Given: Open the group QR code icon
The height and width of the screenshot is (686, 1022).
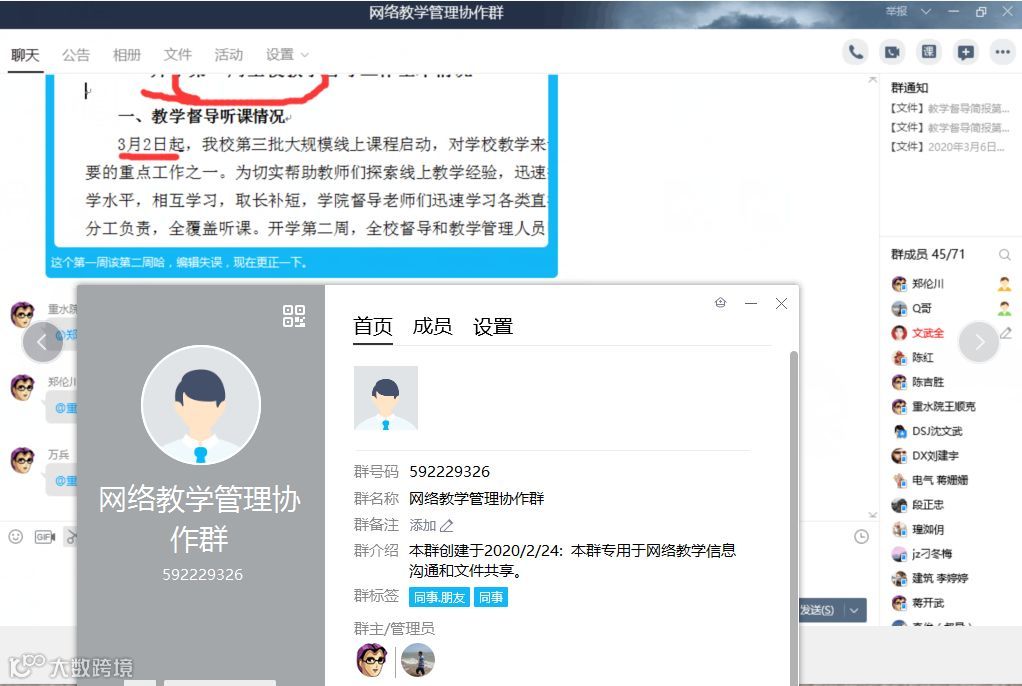Looking at the screenshot, I should 294,316.
